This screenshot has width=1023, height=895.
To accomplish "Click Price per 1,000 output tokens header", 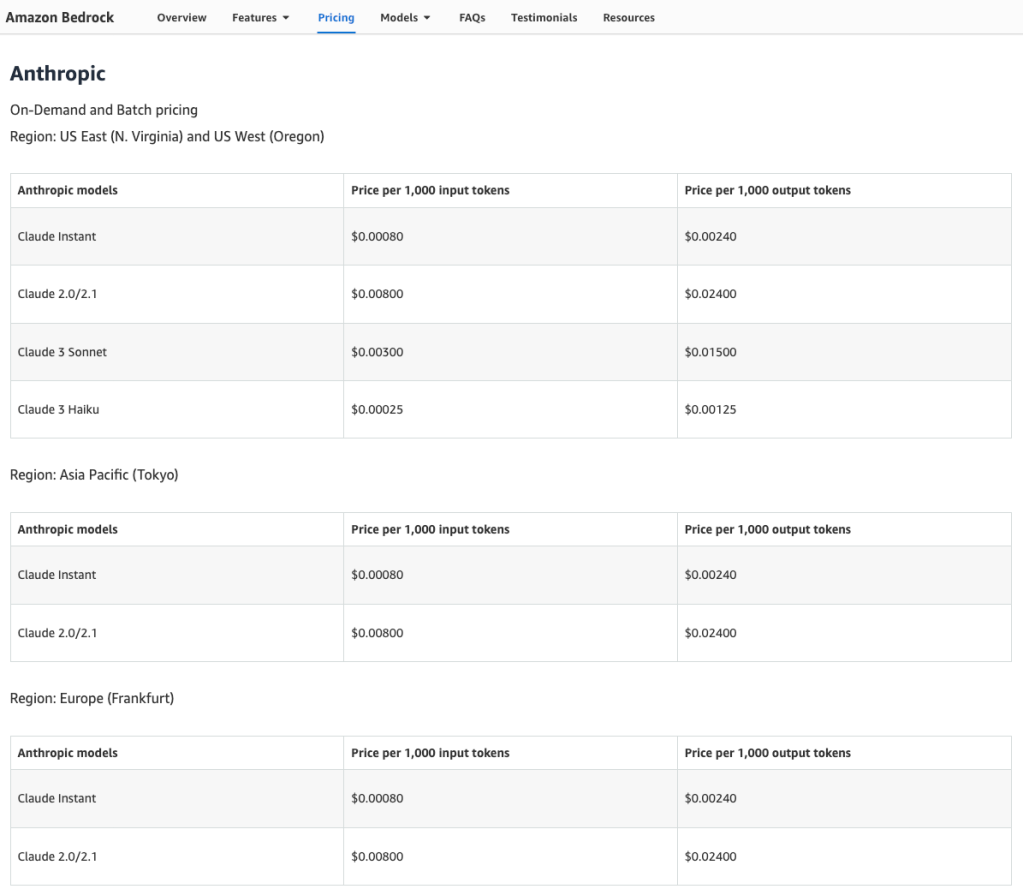I will pyautogui.click(x=767, y=190).
